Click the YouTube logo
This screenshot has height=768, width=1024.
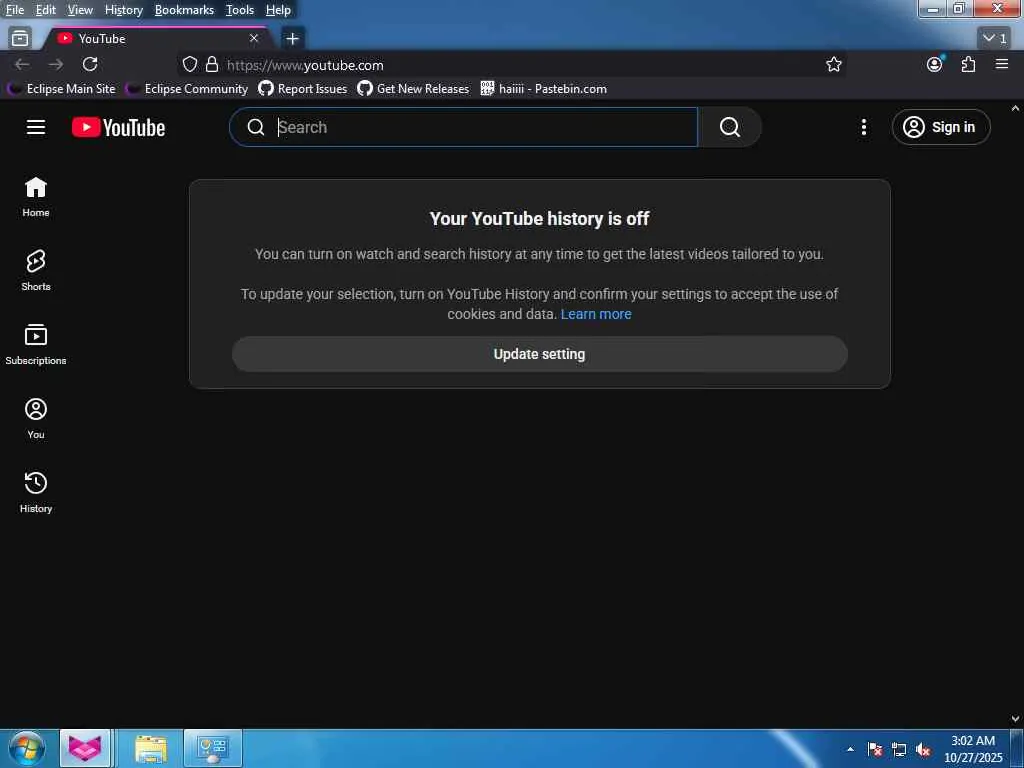pos(118,127)
